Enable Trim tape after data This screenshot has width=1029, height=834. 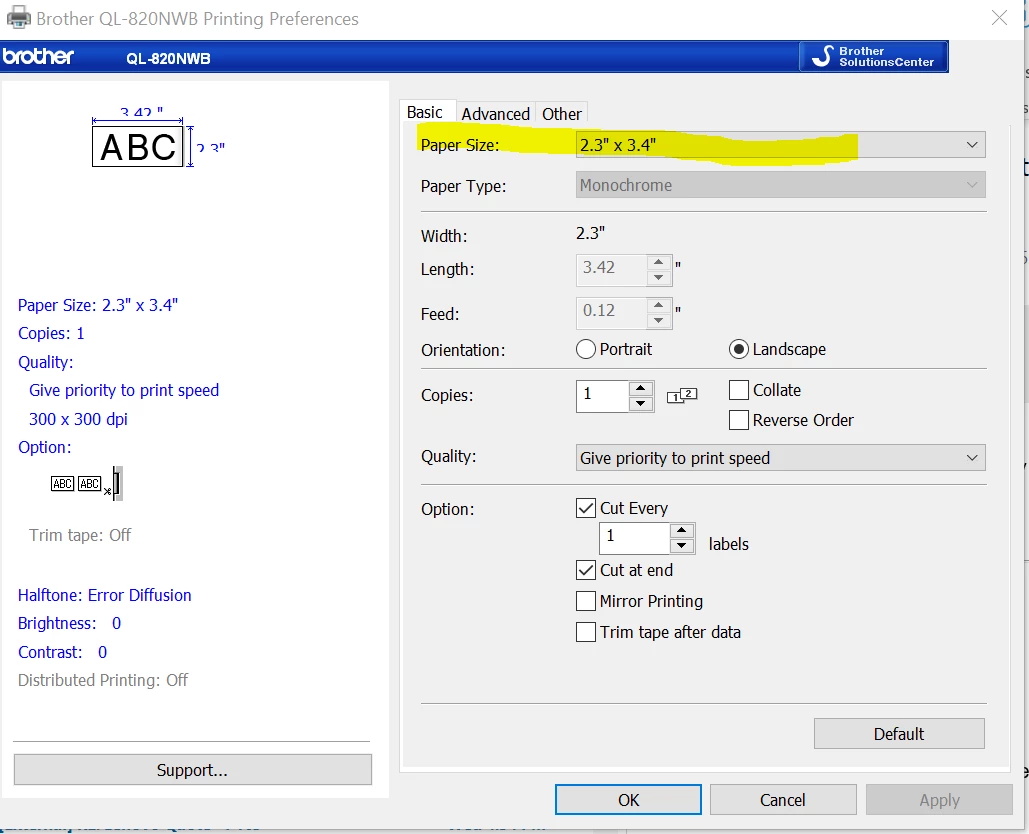point(585,632)
